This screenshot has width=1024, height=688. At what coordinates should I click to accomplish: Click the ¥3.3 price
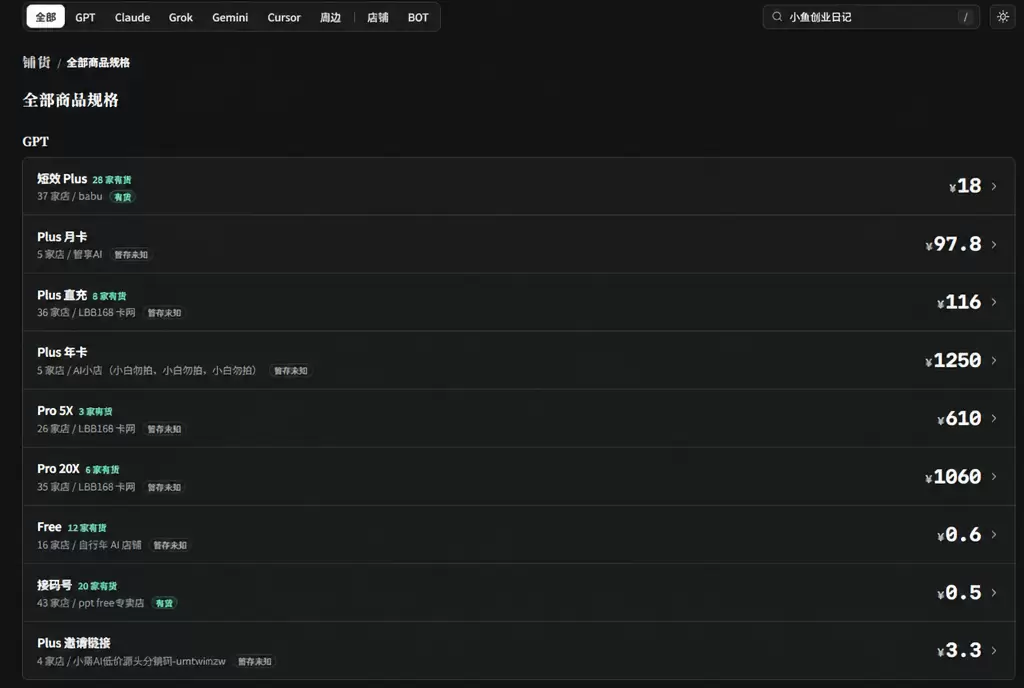[x=959, y=650]
